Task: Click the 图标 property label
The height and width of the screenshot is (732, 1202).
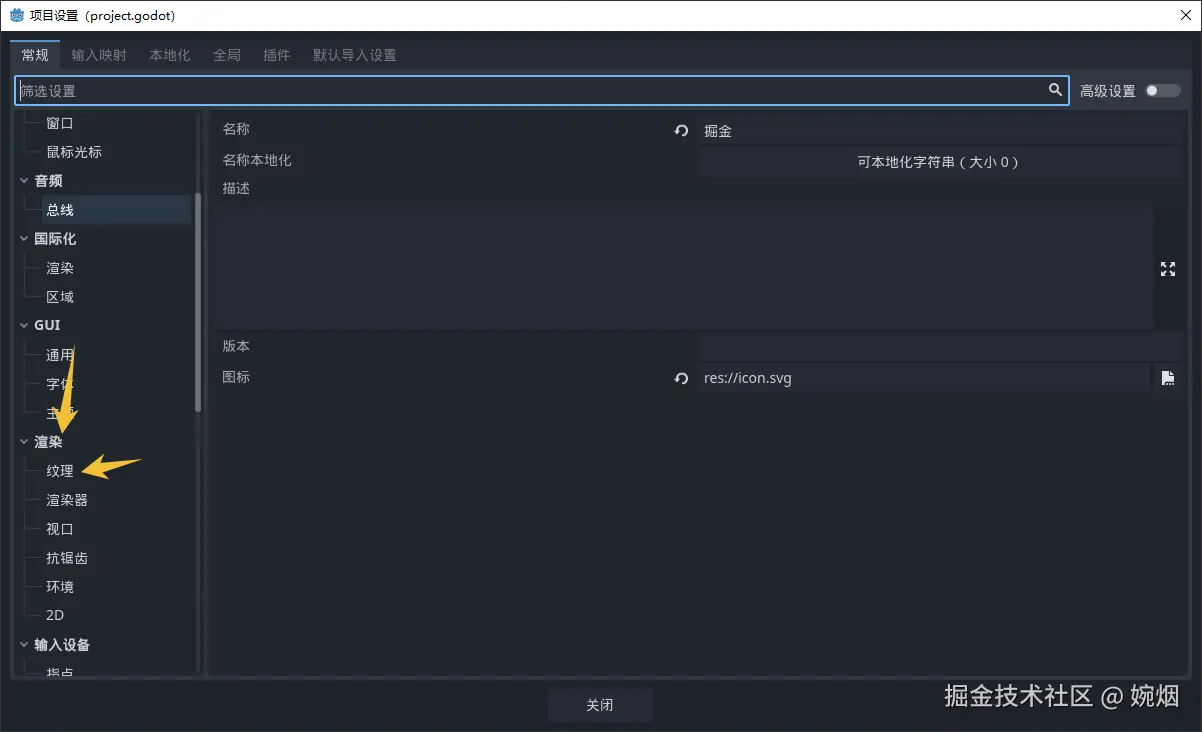Action: [236, 377]
